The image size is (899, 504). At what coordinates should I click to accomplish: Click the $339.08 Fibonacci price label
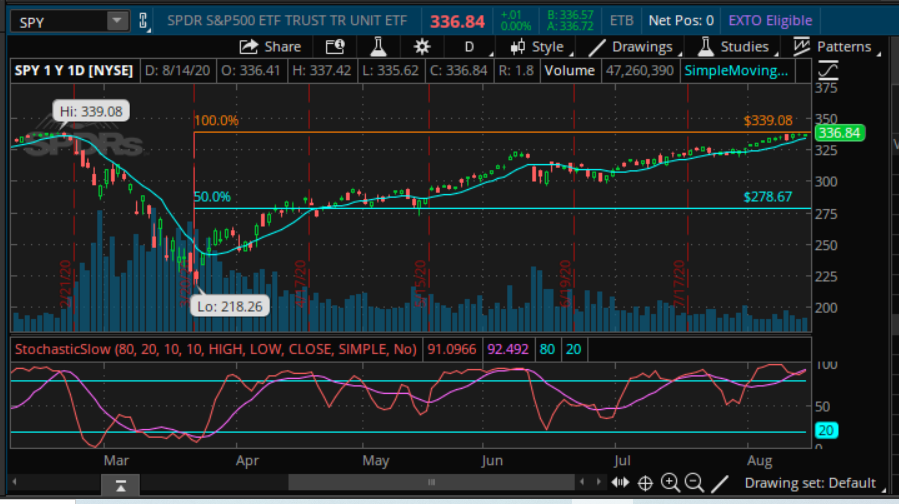click(768, 121)
